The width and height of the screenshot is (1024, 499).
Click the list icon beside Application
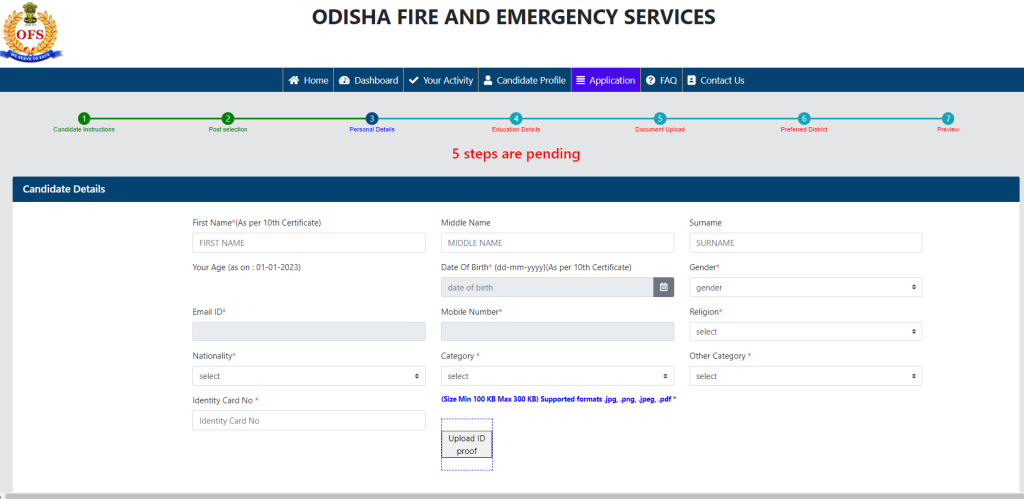coord(581,80)
